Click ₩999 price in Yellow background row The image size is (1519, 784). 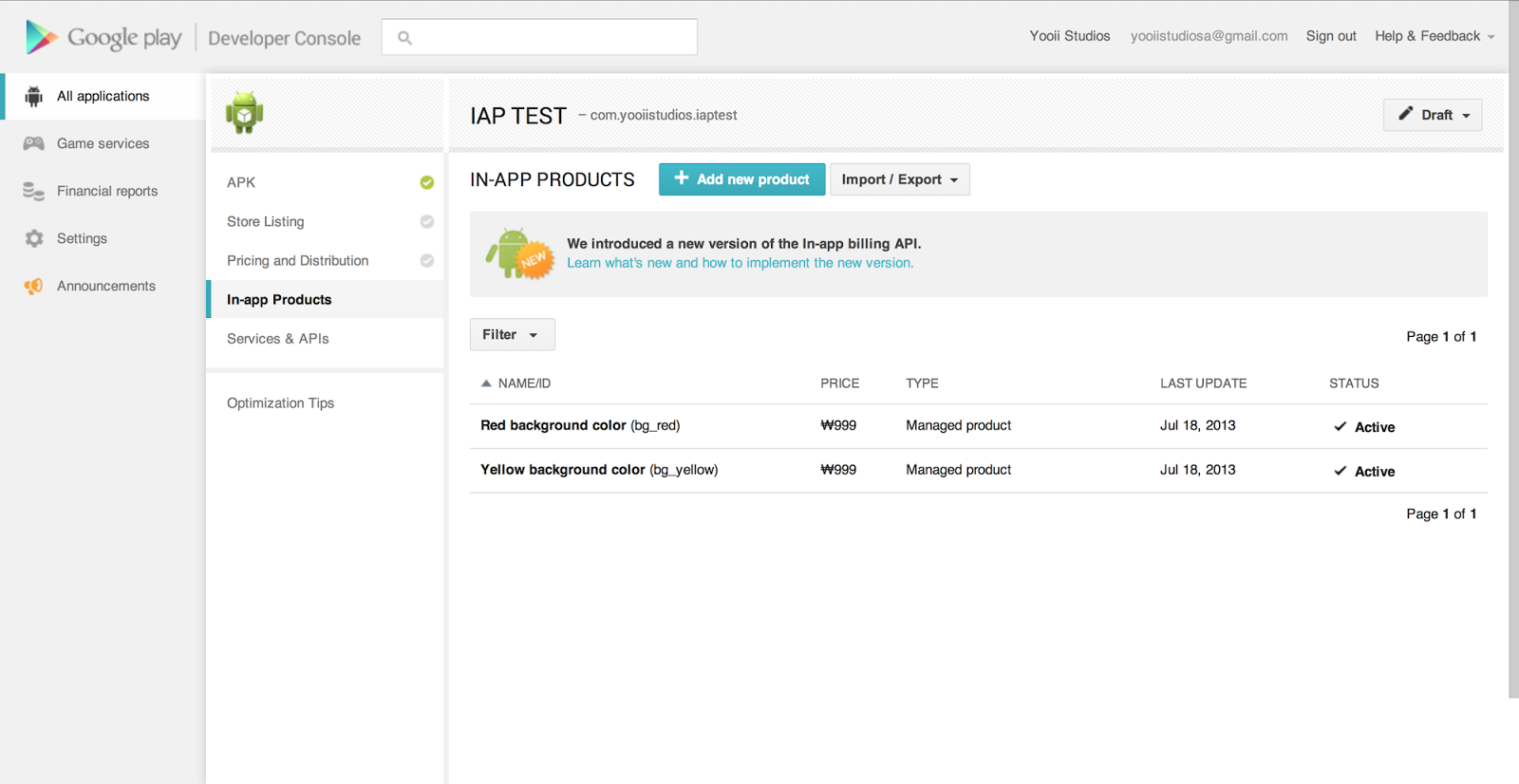838,470
